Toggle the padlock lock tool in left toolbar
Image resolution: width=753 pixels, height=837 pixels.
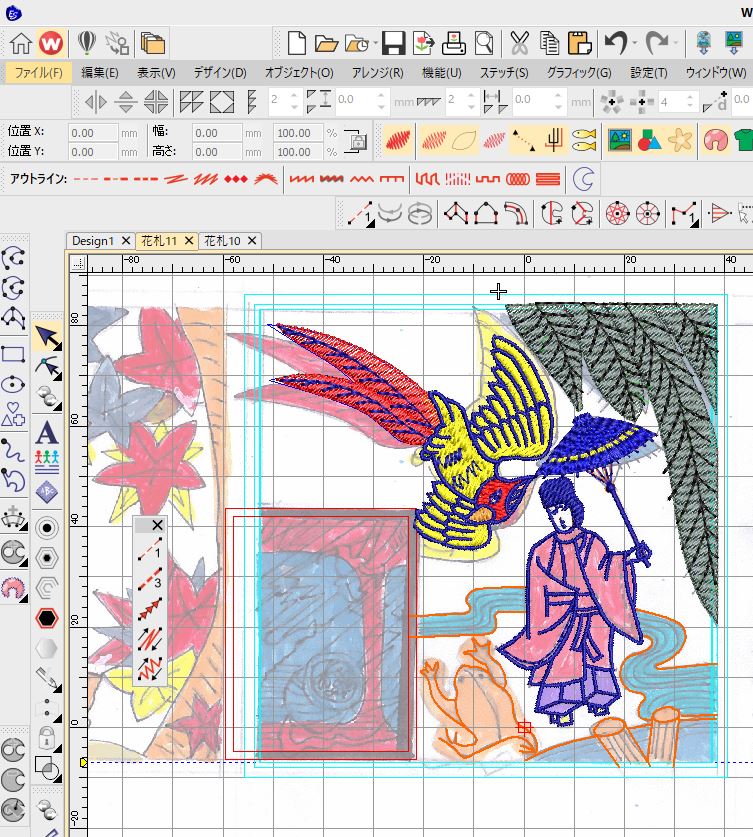(x=47, y=737)
